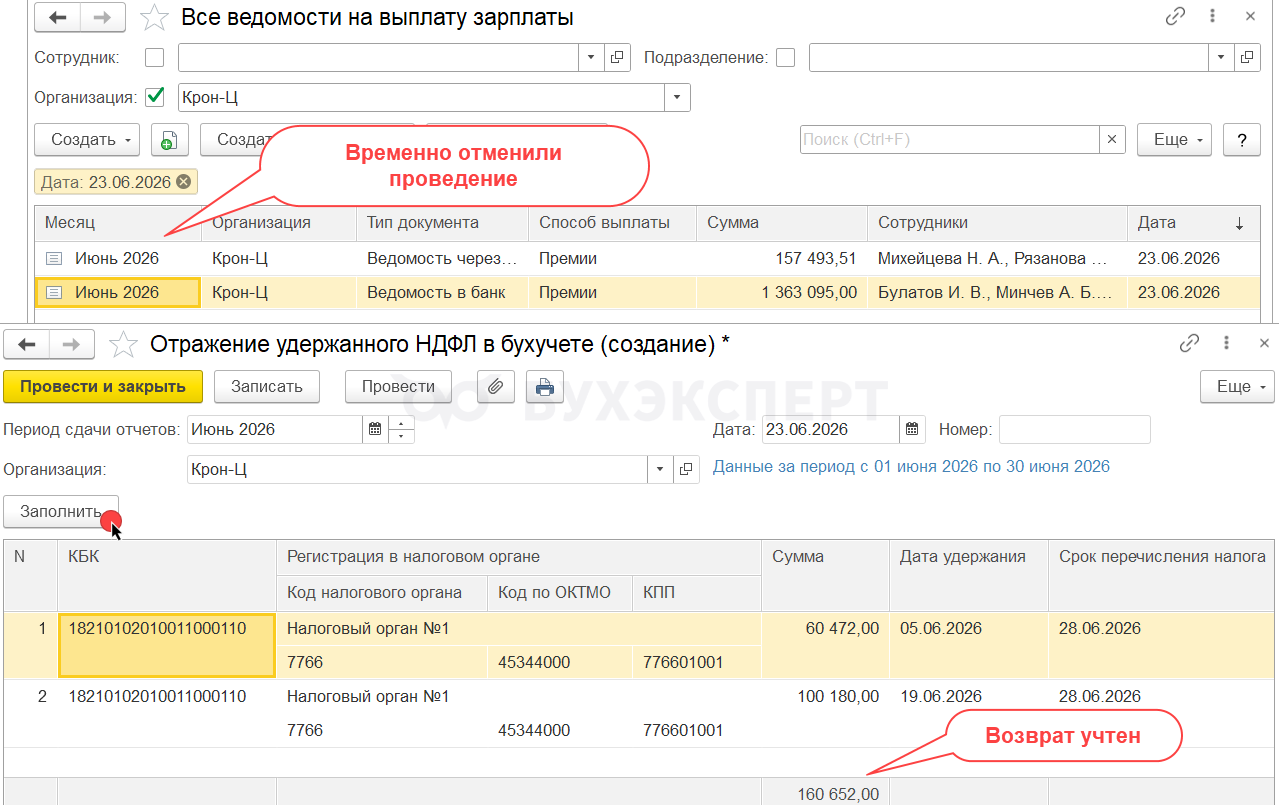1279x805 pixels.
Task: Click the create-by-copy green plus icon
Action: point(170,140)
